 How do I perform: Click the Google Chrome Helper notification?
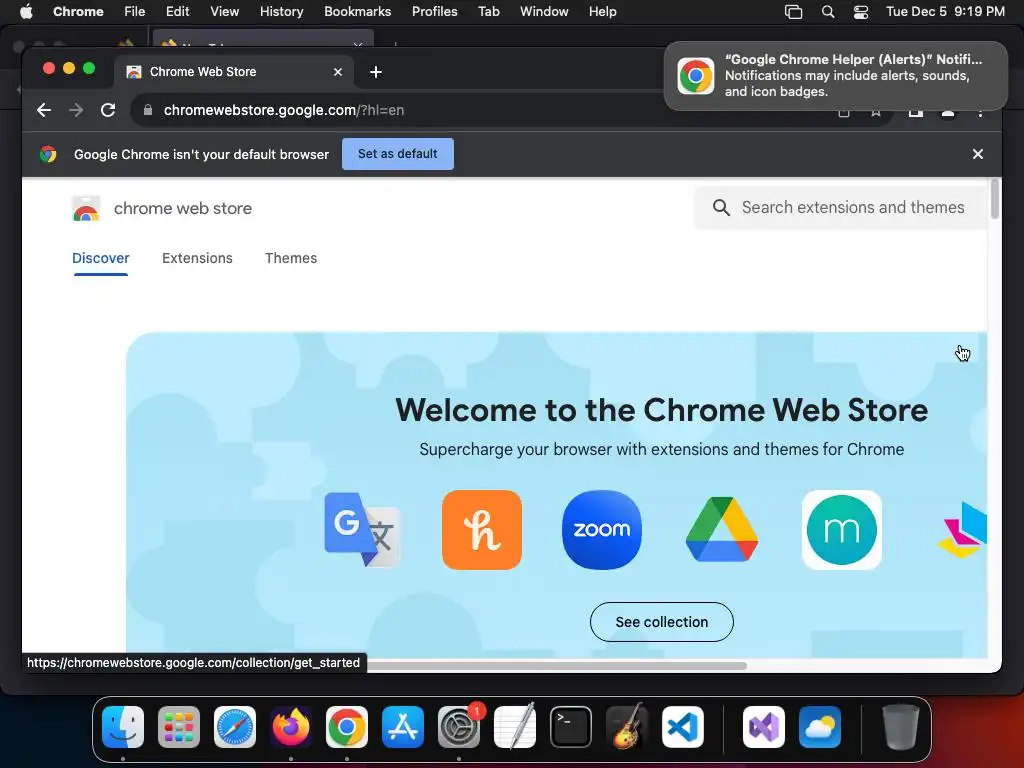point(836,76)
